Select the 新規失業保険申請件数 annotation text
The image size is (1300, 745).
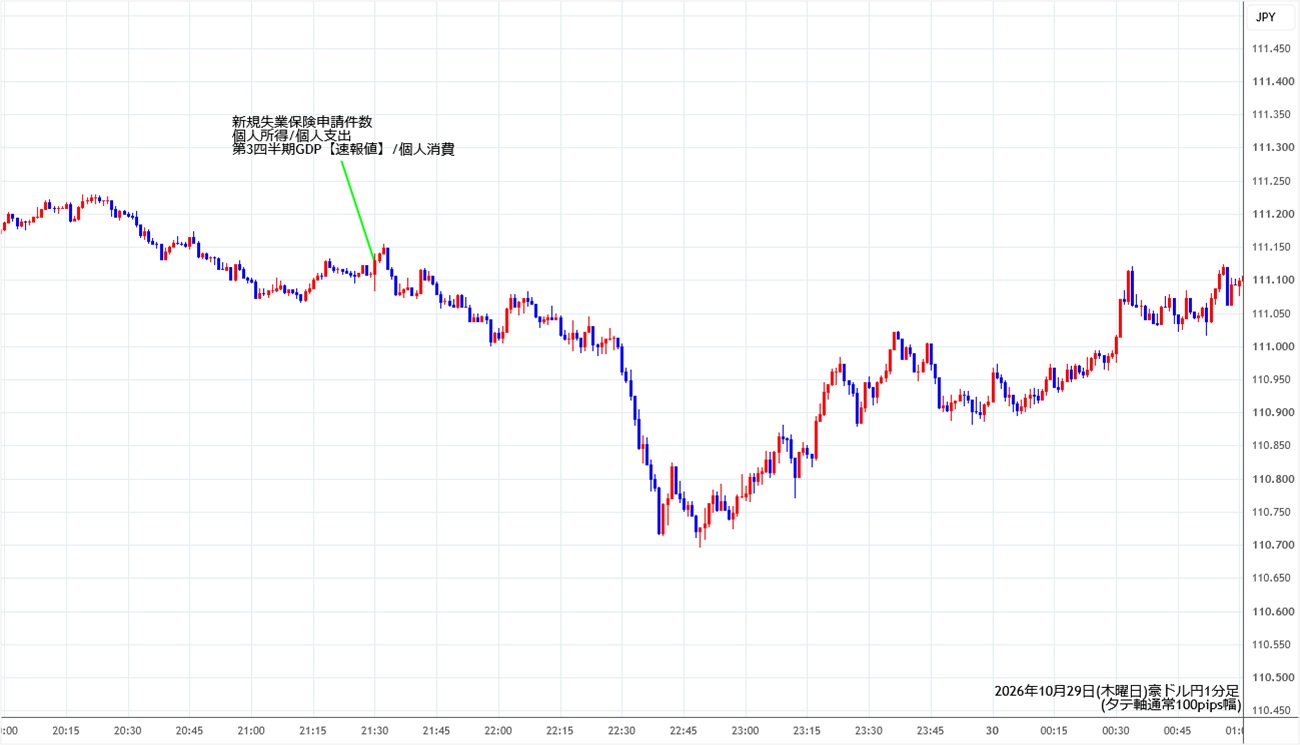coord(302,122)
